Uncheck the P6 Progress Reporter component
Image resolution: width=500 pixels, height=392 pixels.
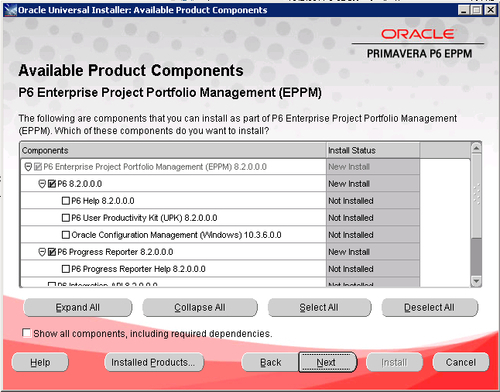52,252
